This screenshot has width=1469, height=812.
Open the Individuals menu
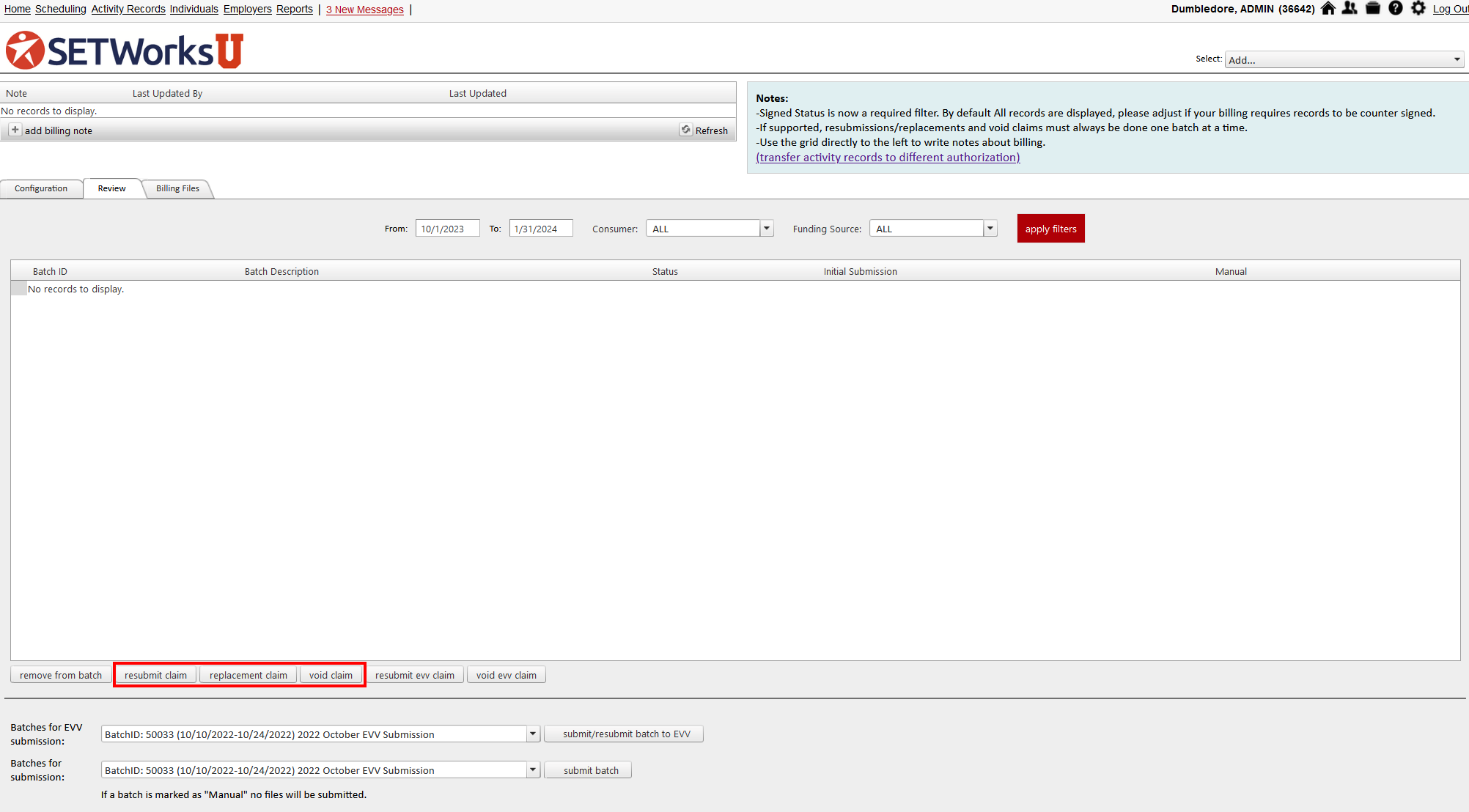tap(194, 9)
